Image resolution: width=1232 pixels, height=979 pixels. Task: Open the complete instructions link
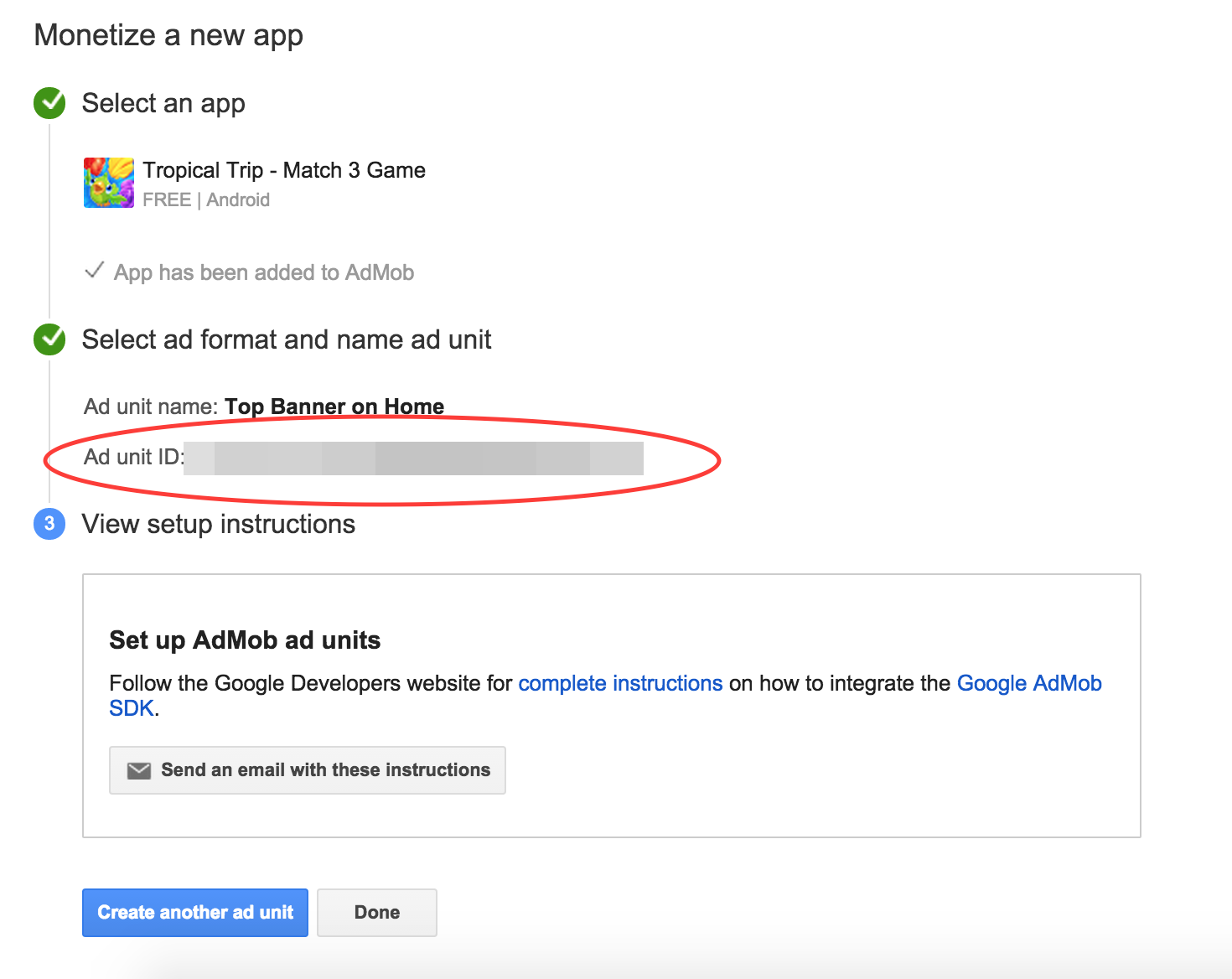(x=620, y=683)
